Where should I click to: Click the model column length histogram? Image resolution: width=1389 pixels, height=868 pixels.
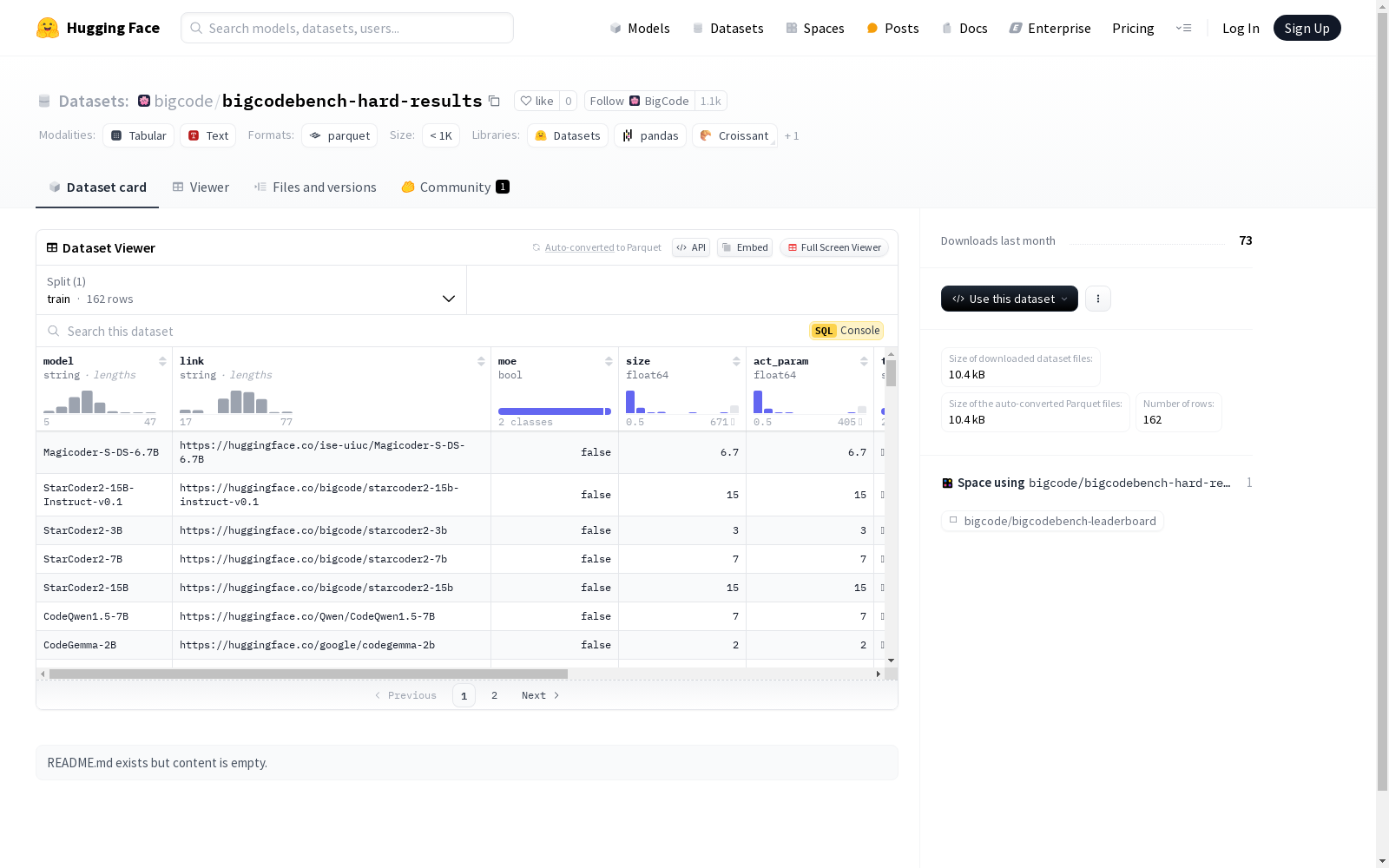(x=100, y=402)
